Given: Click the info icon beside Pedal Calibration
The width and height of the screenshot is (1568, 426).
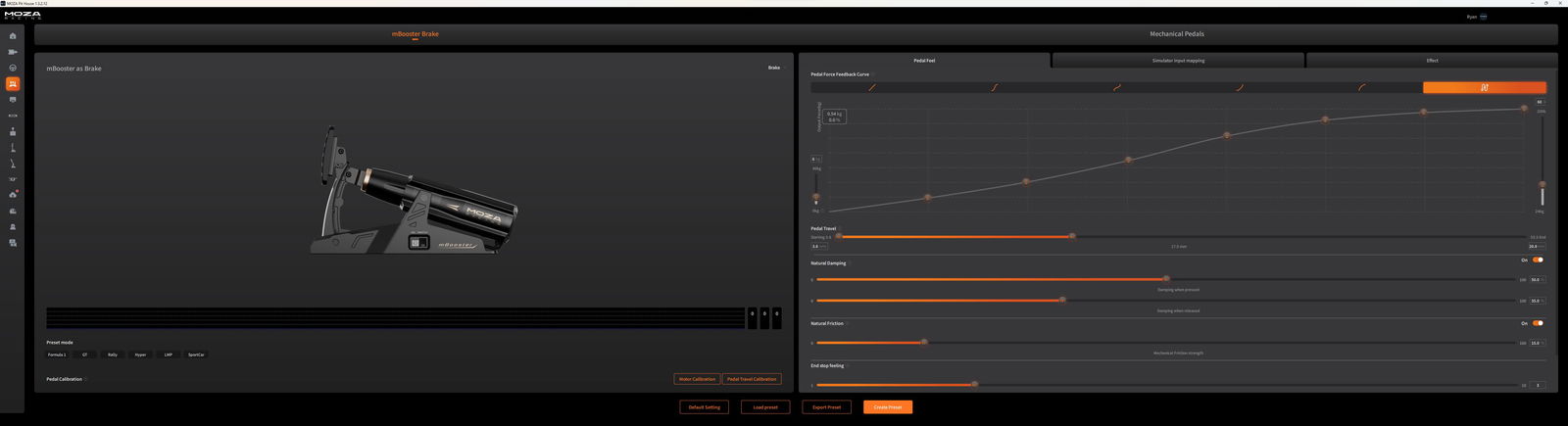Looking at the screenshot, I should tap(86, 379).
